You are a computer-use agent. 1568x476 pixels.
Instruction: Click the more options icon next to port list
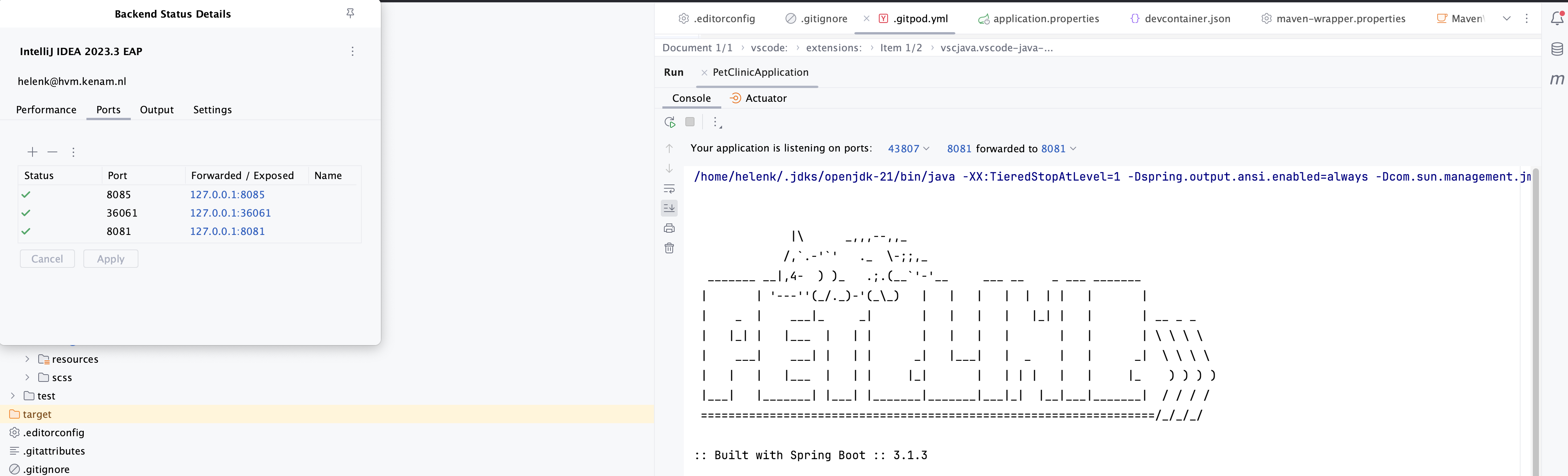pos(73,151)
